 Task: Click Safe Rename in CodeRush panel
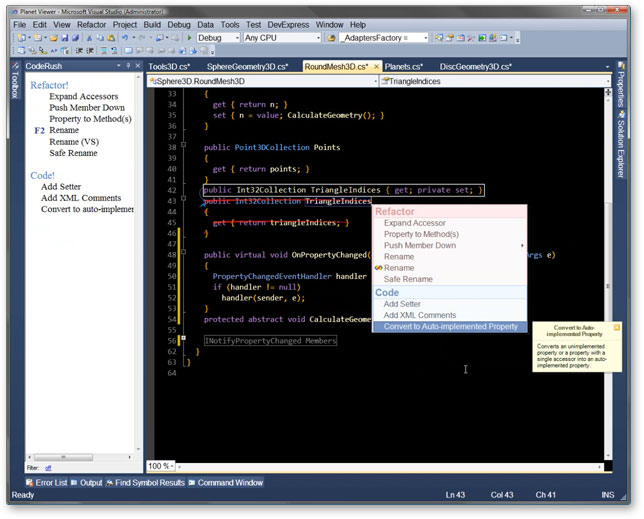coord(73,153)
